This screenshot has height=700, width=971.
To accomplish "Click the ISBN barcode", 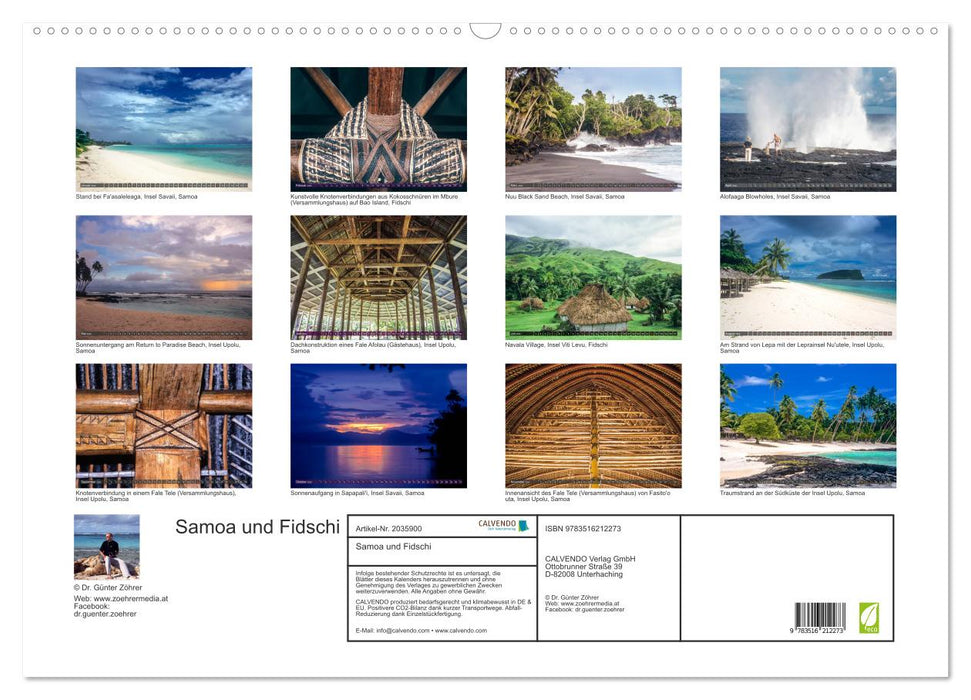I will click(x=820, y=617).
